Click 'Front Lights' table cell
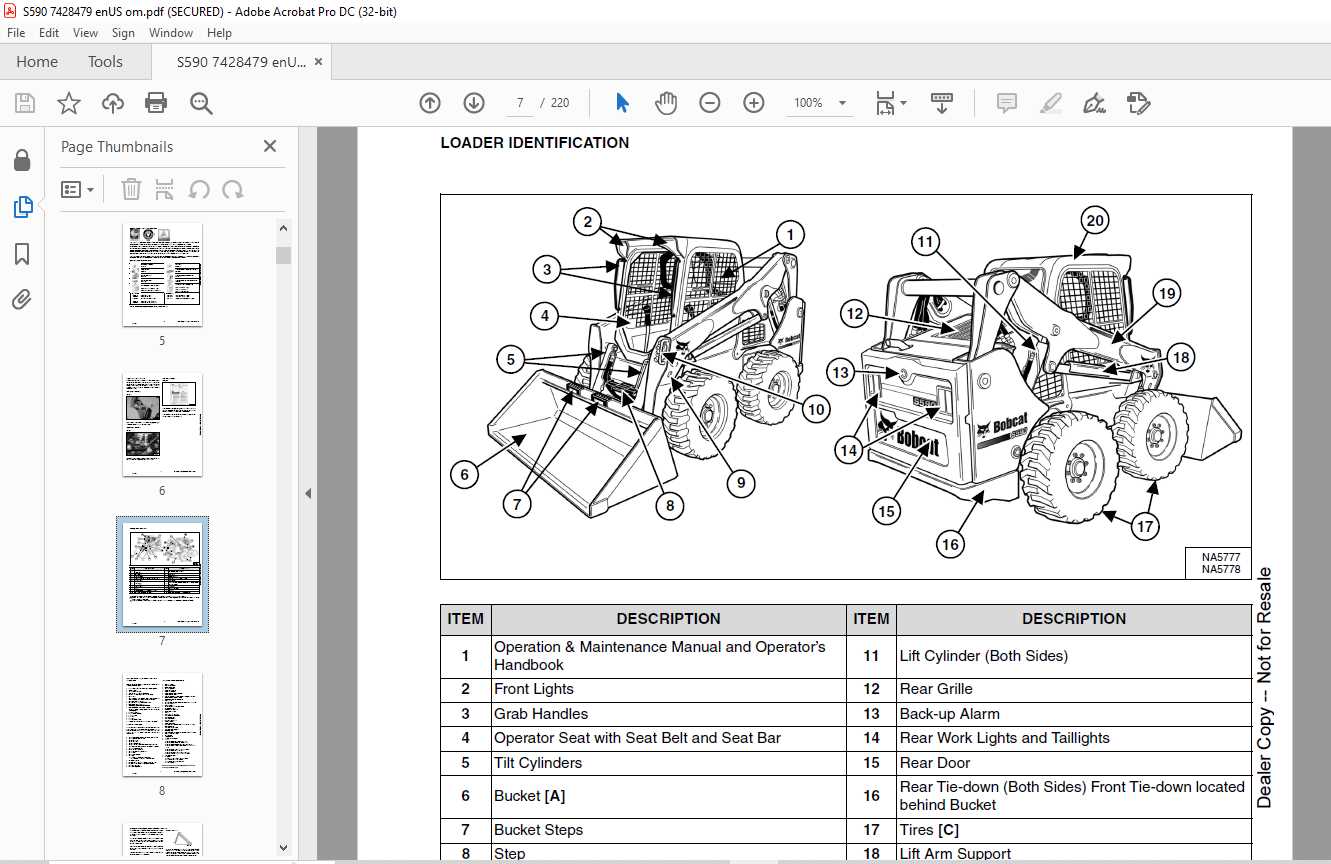This screenshot has height=864, width=1331. point(668,689)
